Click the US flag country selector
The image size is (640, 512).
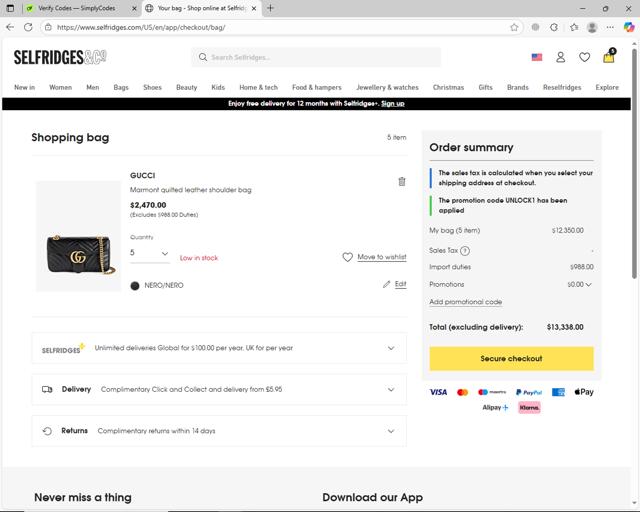click(537, 58)
